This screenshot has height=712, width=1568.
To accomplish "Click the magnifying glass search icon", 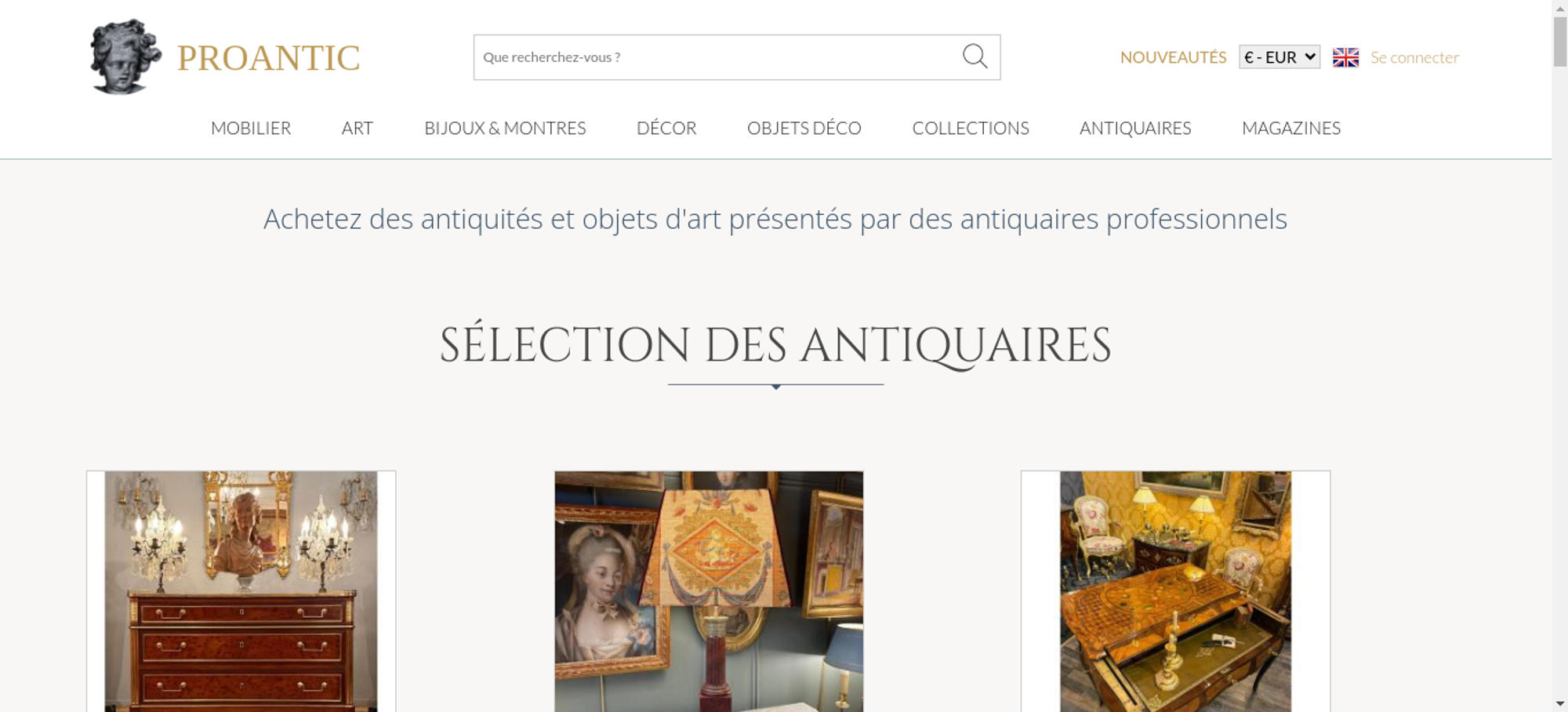I will tap(975, 56).
